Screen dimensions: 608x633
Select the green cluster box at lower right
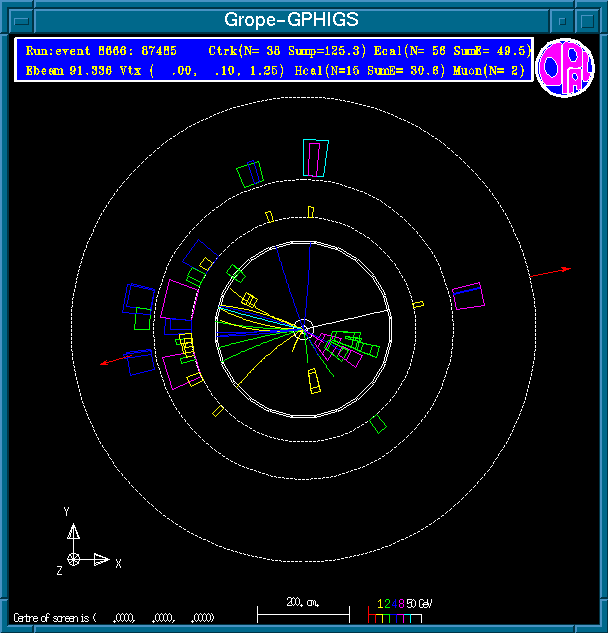tap(378, 424)
